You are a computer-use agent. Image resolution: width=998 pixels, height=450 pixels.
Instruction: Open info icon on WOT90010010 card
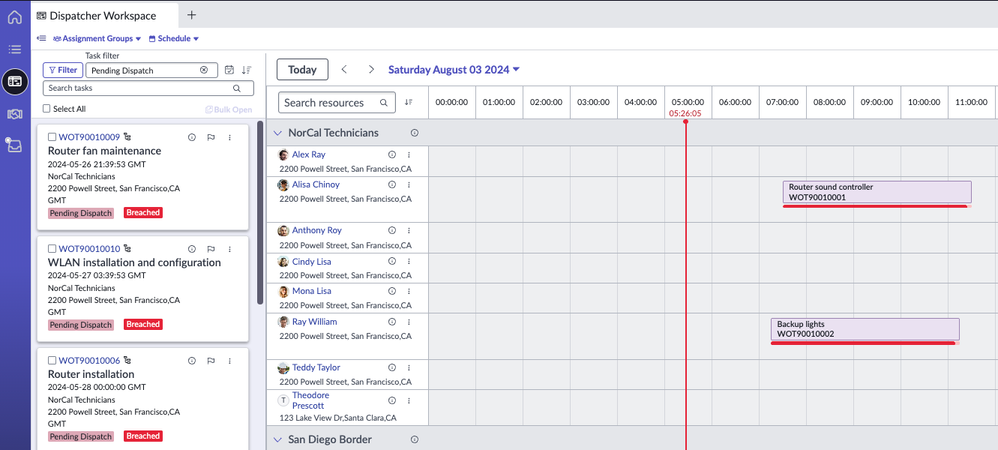(x=192, y=249)
